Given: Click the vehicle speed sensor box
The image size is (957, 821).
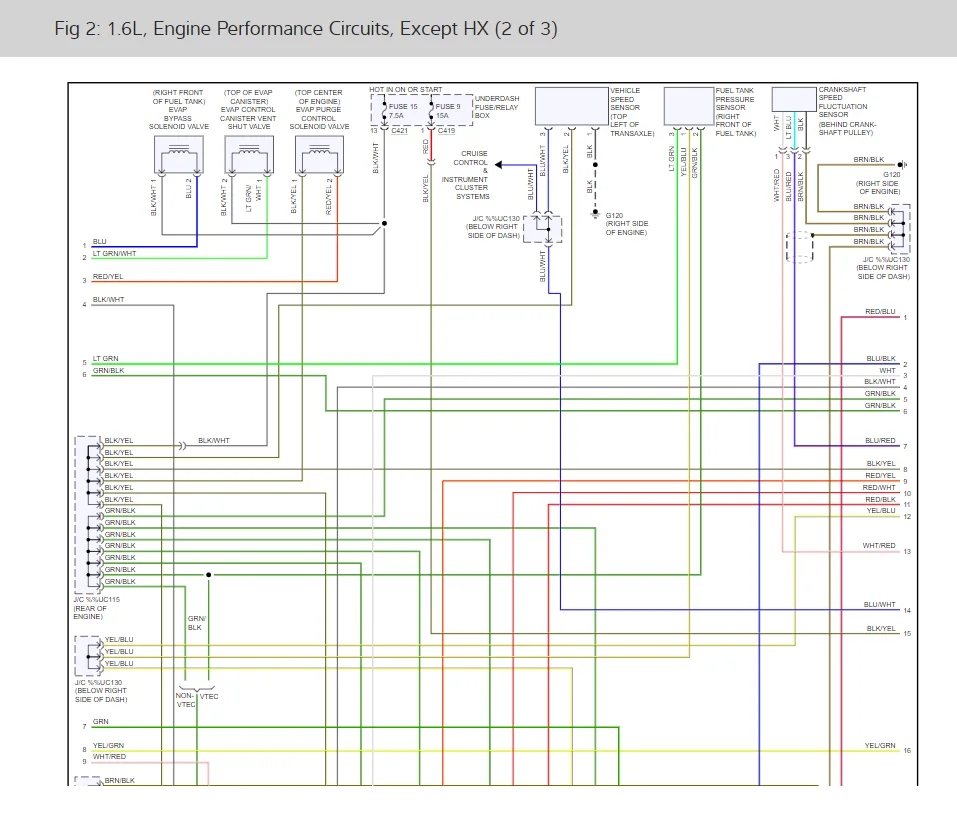Looking at the screenshot, I should [572, 107].
